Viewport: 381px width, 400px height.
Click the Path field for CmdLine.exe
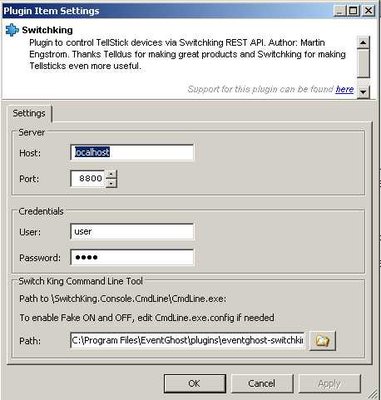point(187,340)
